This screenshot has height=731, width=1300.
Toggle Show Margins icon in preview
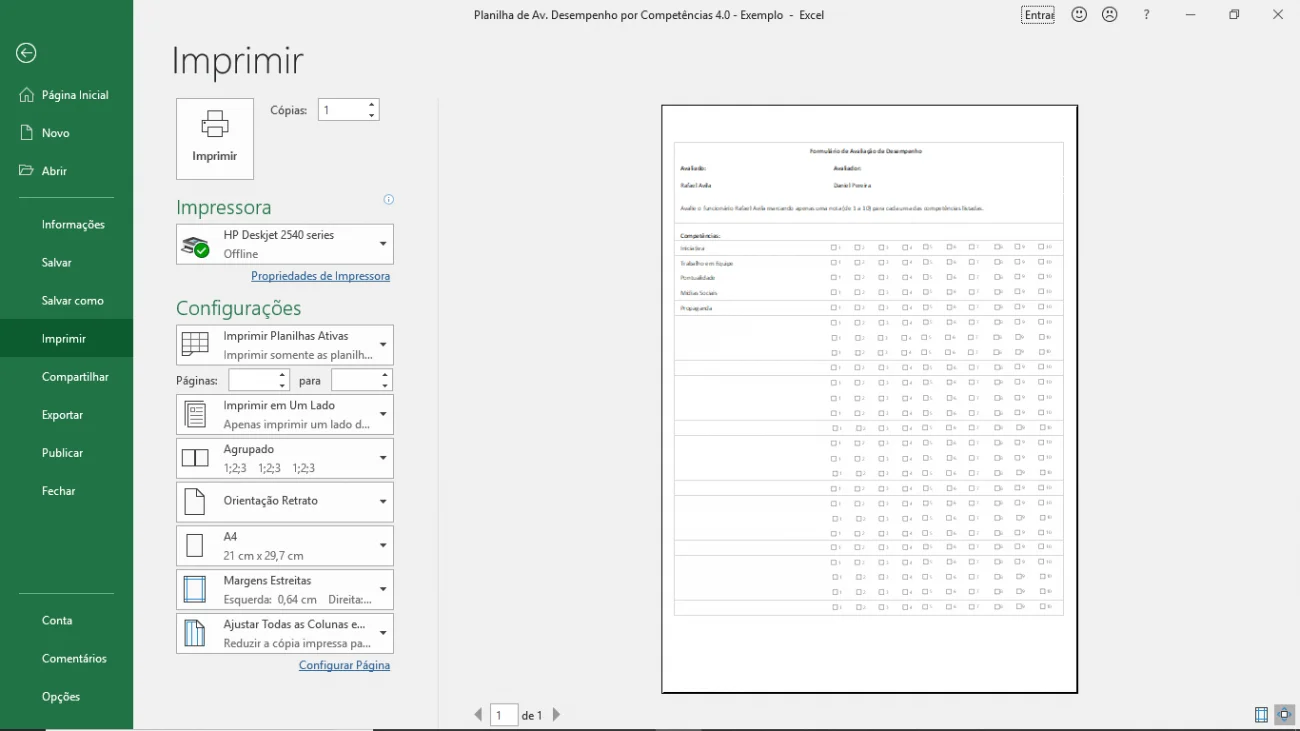[x=1261, y=715]
